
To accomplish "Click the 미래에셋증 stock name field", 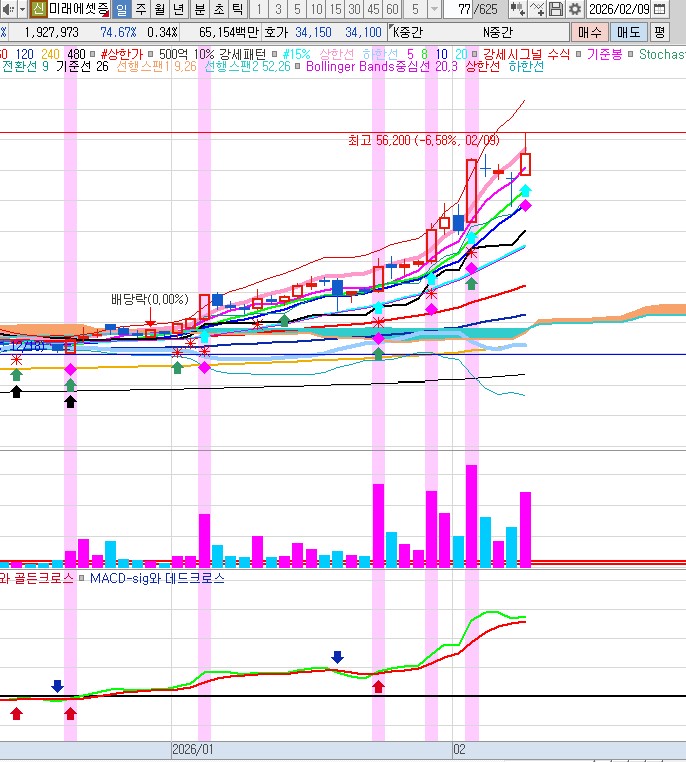I will pos(79,9).
